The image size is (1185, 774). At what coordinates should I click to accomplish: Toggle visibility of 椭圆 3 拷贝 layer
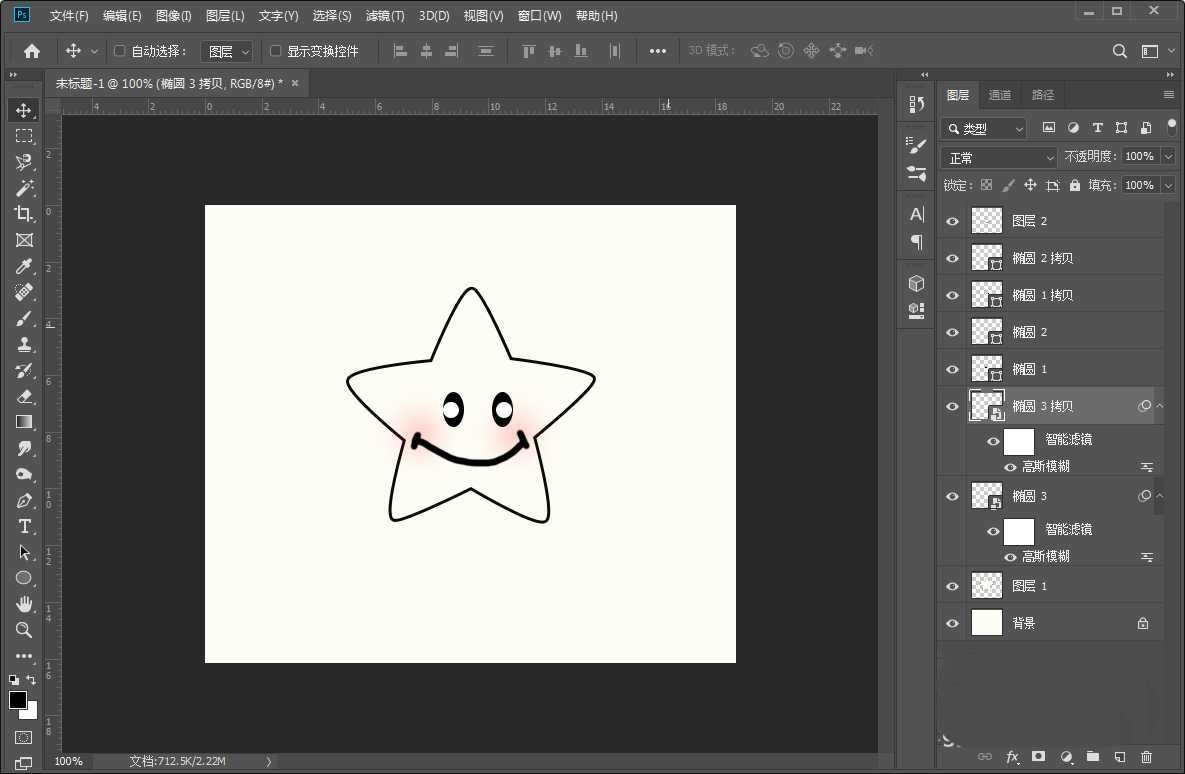952,406
